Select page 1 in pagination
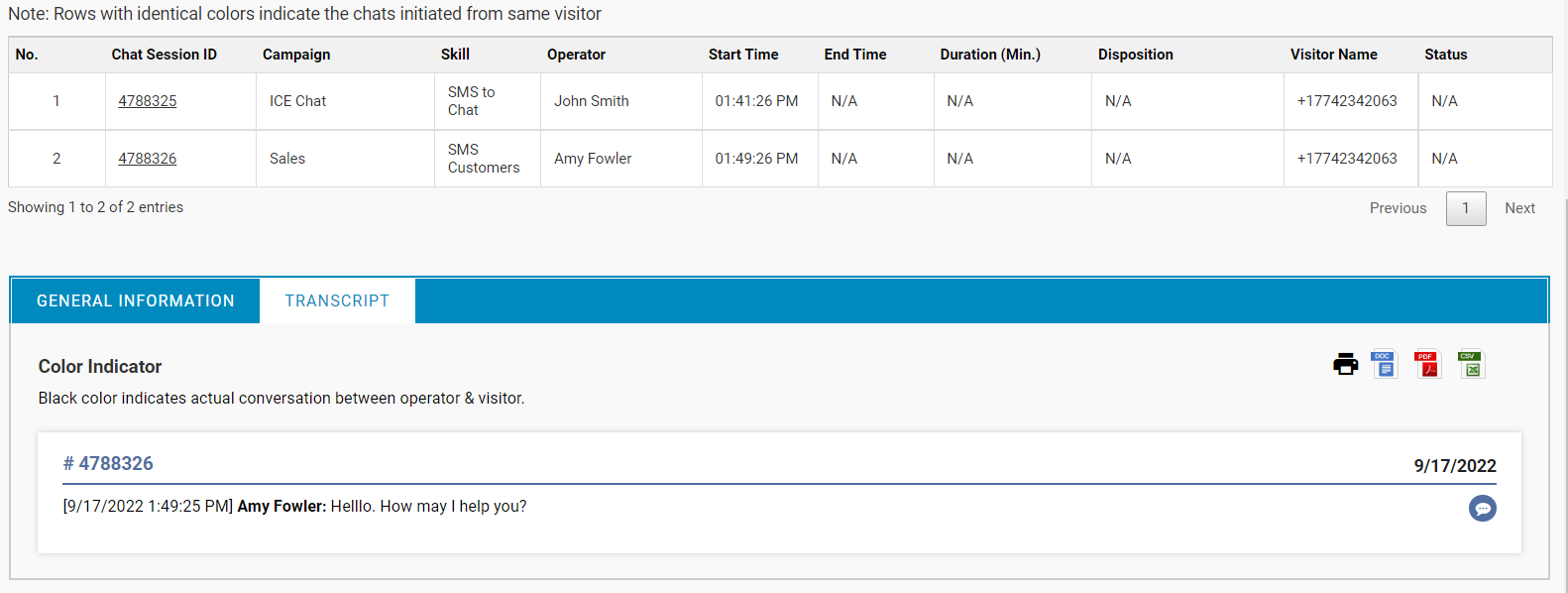The height and width of the screenshot is (593, 1568). point(1465,208)
